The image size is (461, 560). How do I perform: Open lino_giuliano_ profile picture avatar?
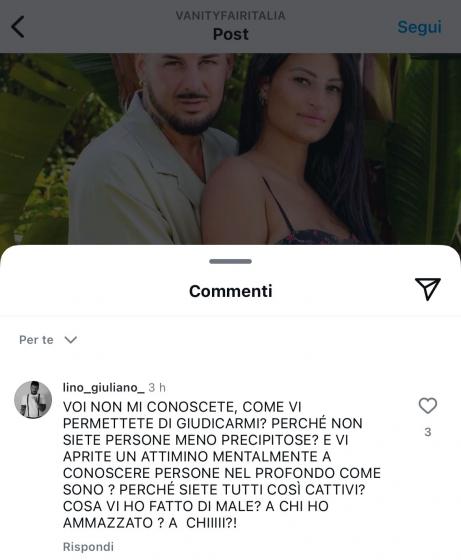(x=33, y=399)
